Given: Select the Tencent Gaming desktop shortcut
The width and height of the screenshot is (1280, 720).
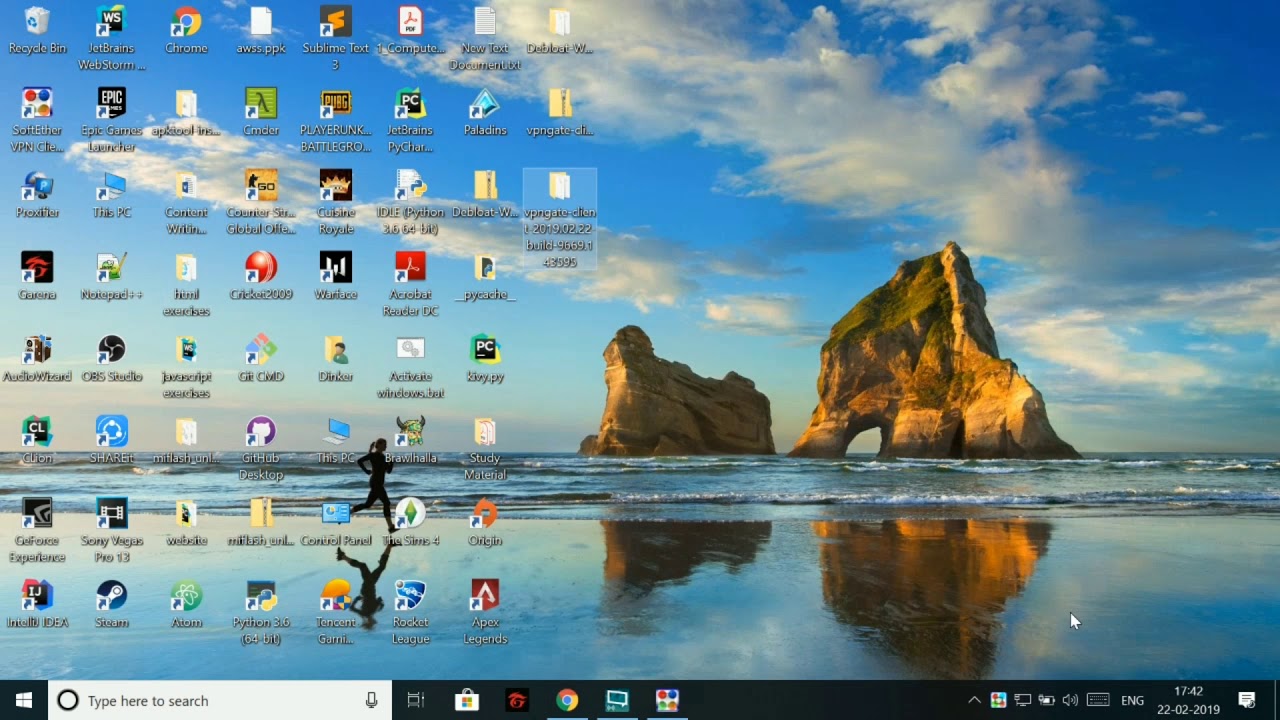Looking at the screenshot, I should pyautogui.click(x=336, y=612).
